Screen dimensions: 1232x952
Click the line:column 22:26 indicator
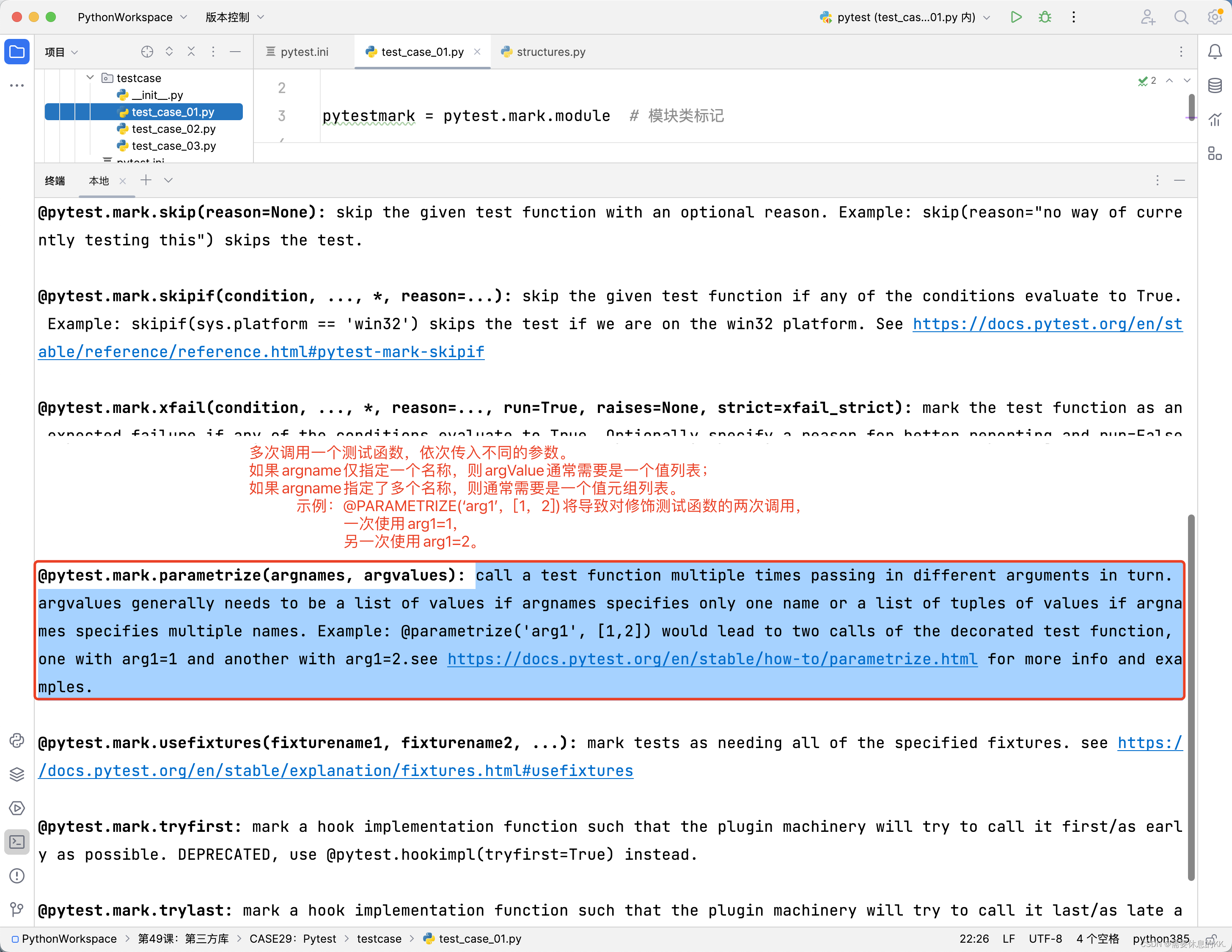[x=974, y=938]
